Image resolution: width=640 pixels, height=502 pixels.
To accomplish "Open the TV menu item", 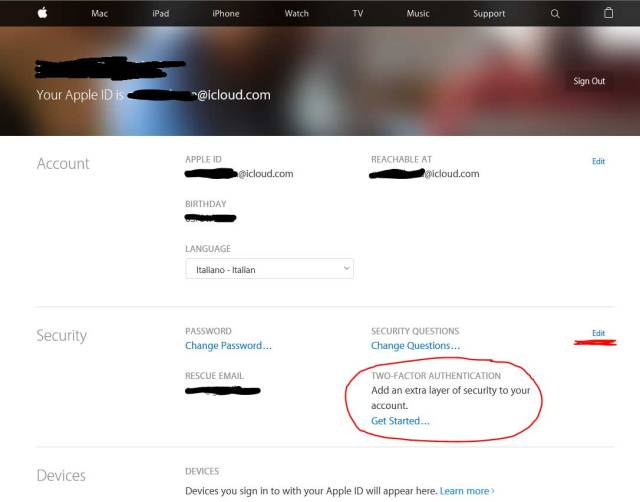I will pyautogui.click(x=358, y=13).
